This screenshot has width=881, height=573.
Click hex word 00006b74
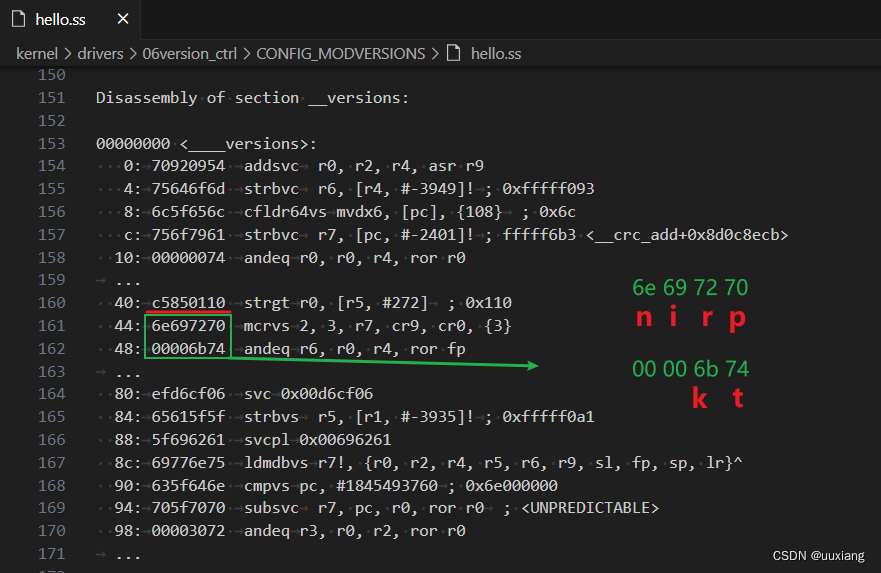[188, 349]
